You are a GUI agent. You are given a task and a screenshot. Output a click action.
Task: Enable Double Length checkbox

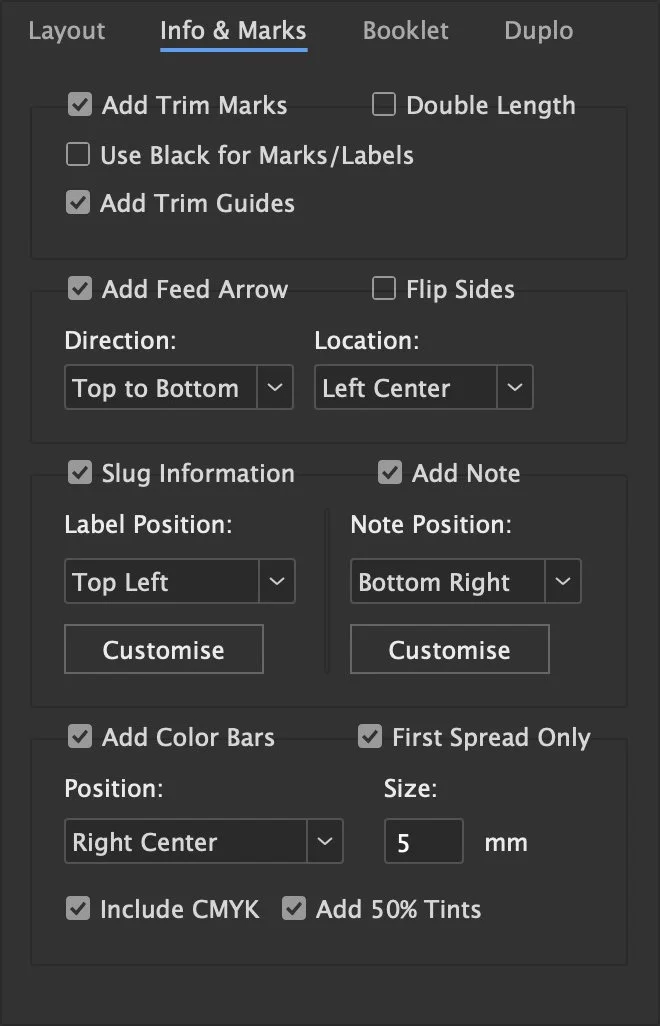tap(384, 104)
